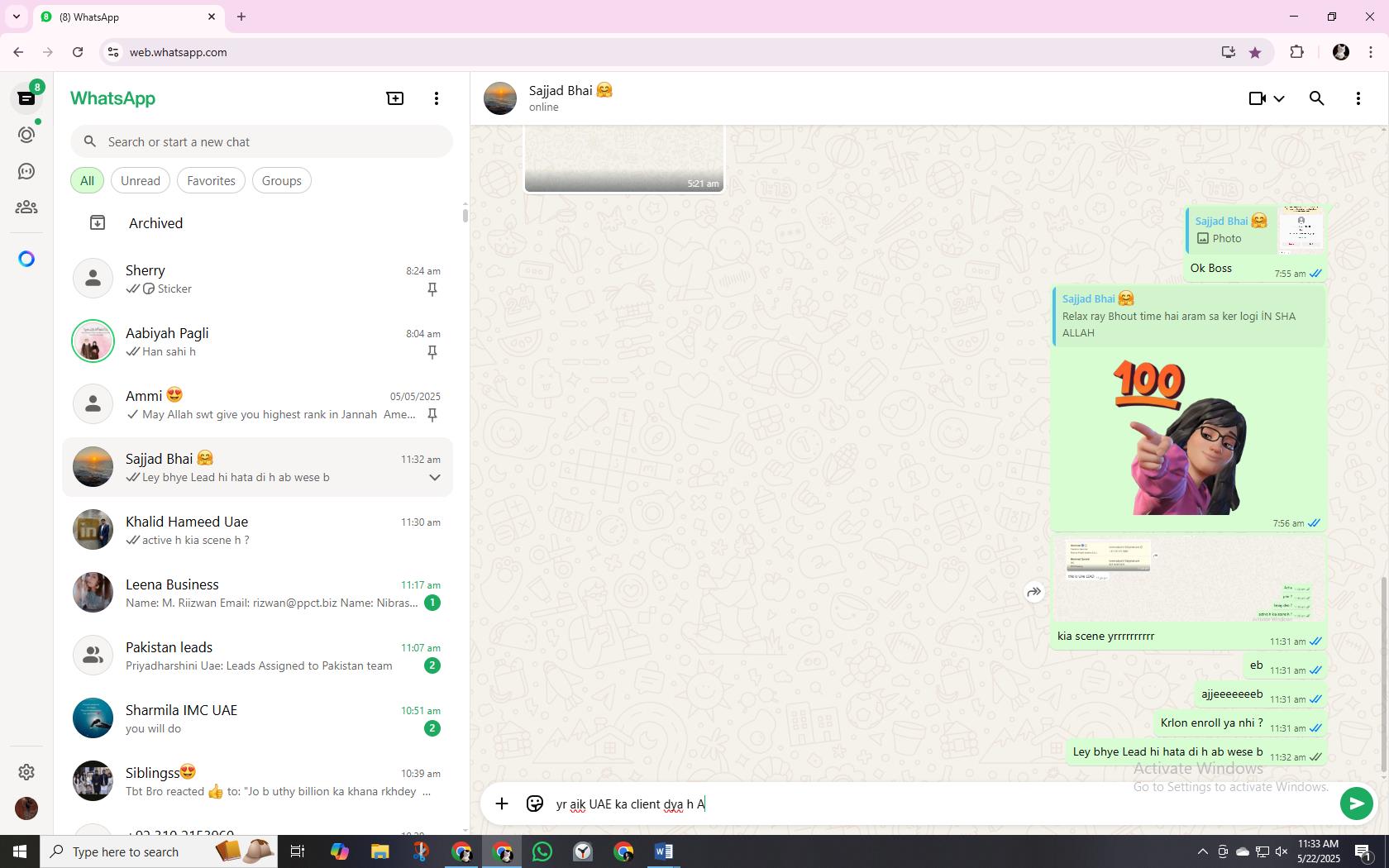Open the Archived chats row
The width and height of the screenshot is (1389, 868).
258,223
